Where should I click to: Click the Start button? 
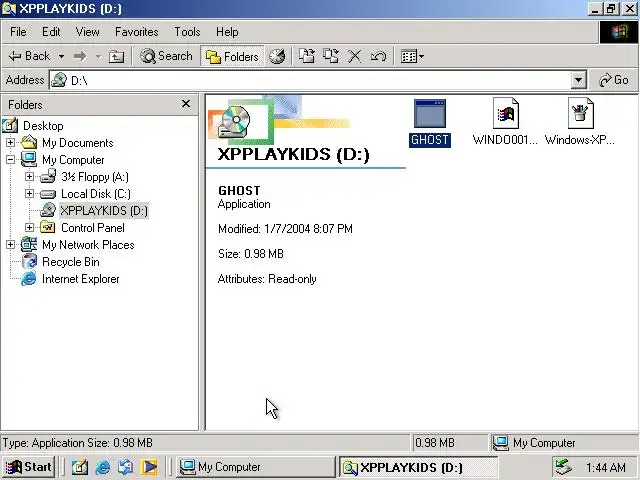(x=29, y=467)
